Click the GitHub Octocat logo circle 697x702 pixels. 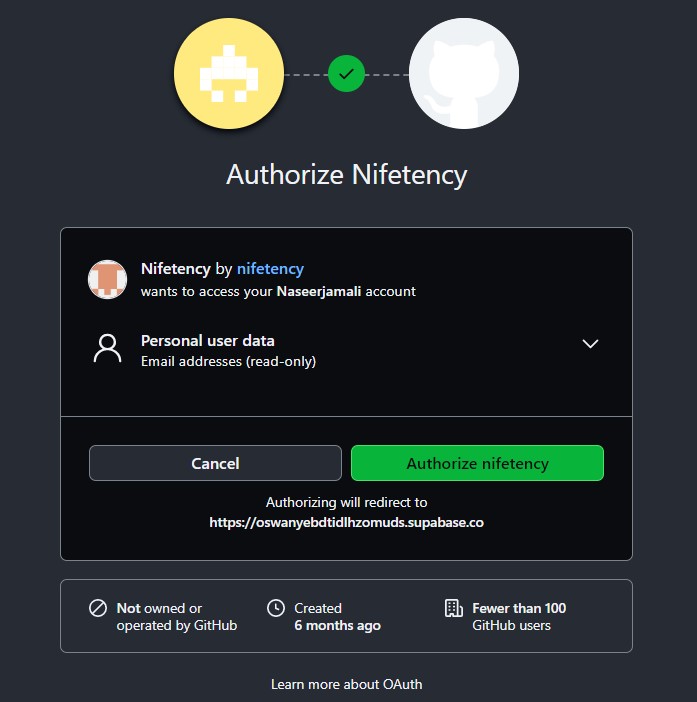(464, 73)
